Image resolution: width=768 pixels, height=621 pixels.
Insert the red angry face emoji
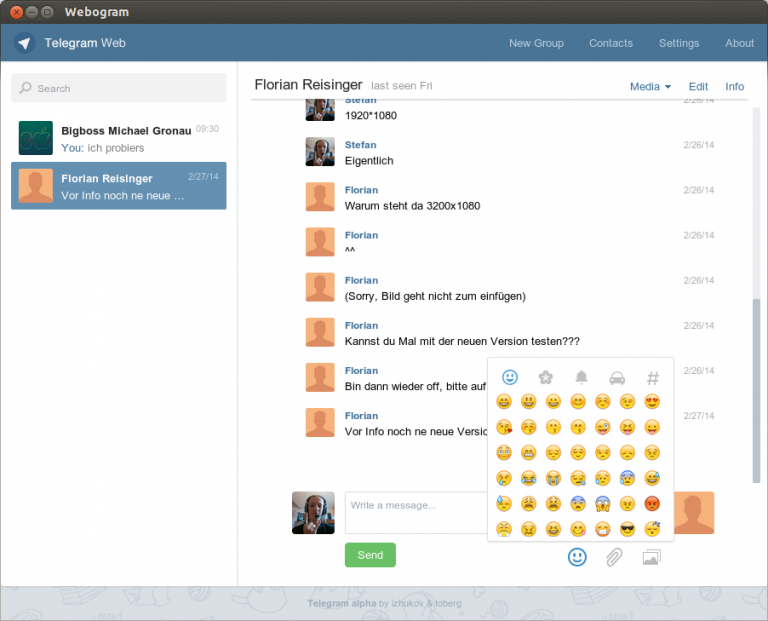[652, 503]
